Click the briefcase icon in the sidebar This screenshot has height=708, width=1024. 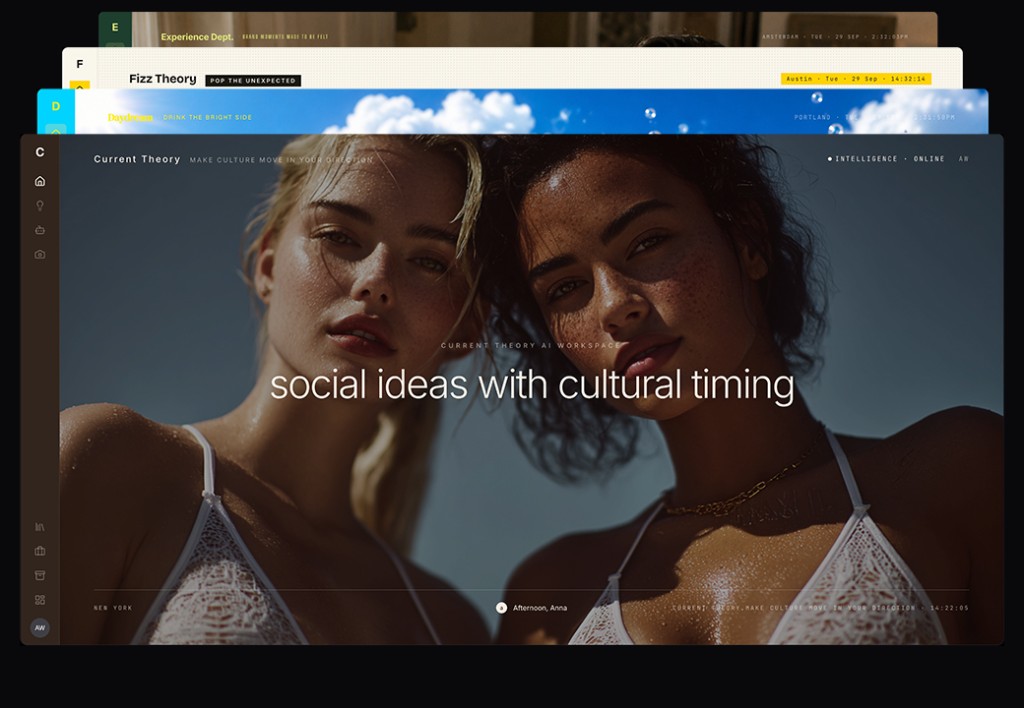coord(40,551)
